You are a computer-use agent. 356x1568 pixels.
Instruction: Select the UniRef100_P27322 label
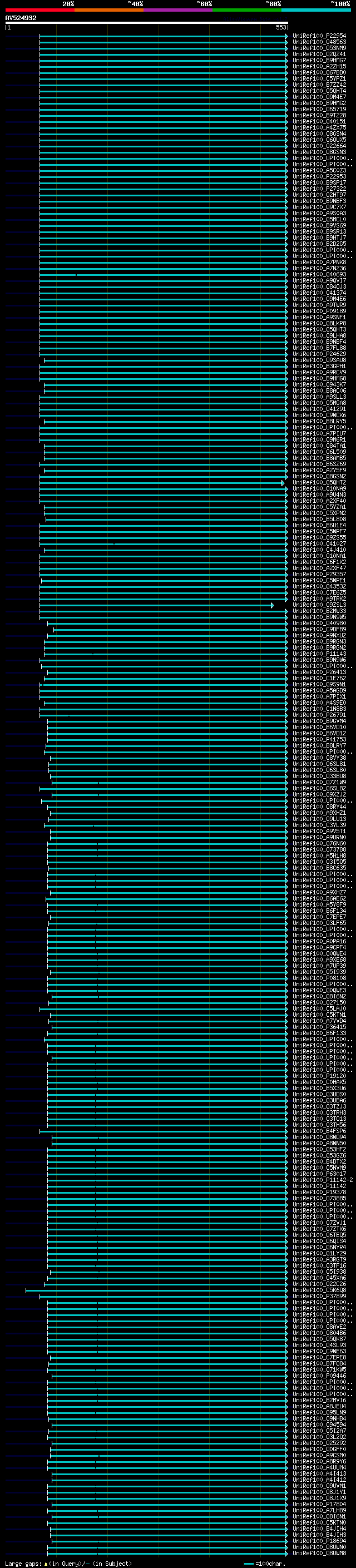click(319, 189)
